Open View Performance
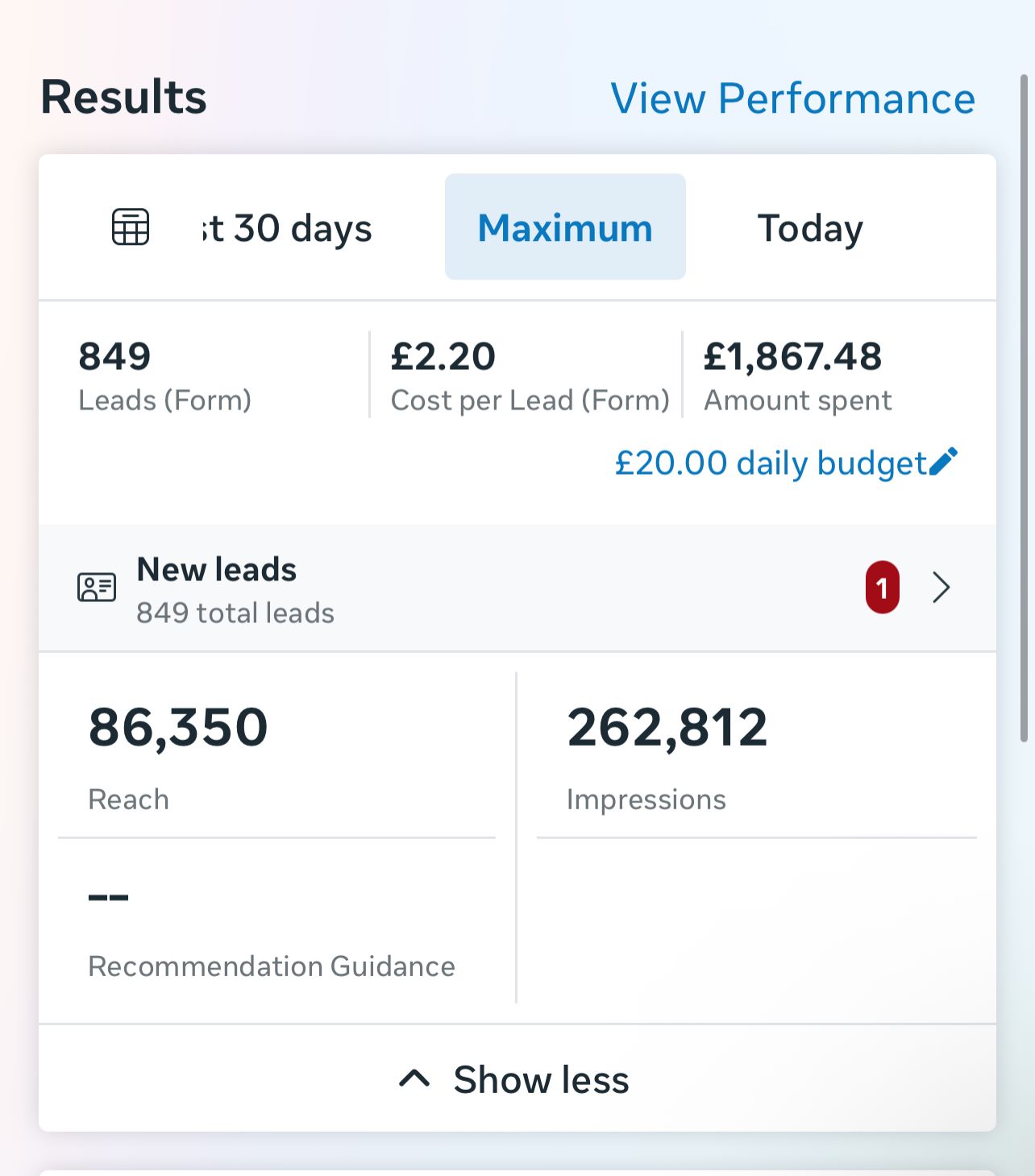The image size is (1035, 1176). coord(793,98)
